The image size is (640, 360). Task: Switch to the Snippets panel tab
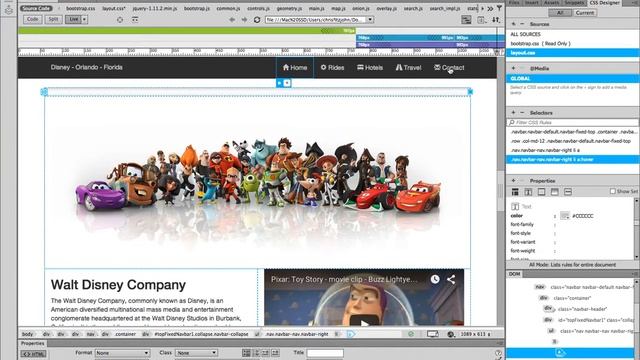(x=574, y=2)
